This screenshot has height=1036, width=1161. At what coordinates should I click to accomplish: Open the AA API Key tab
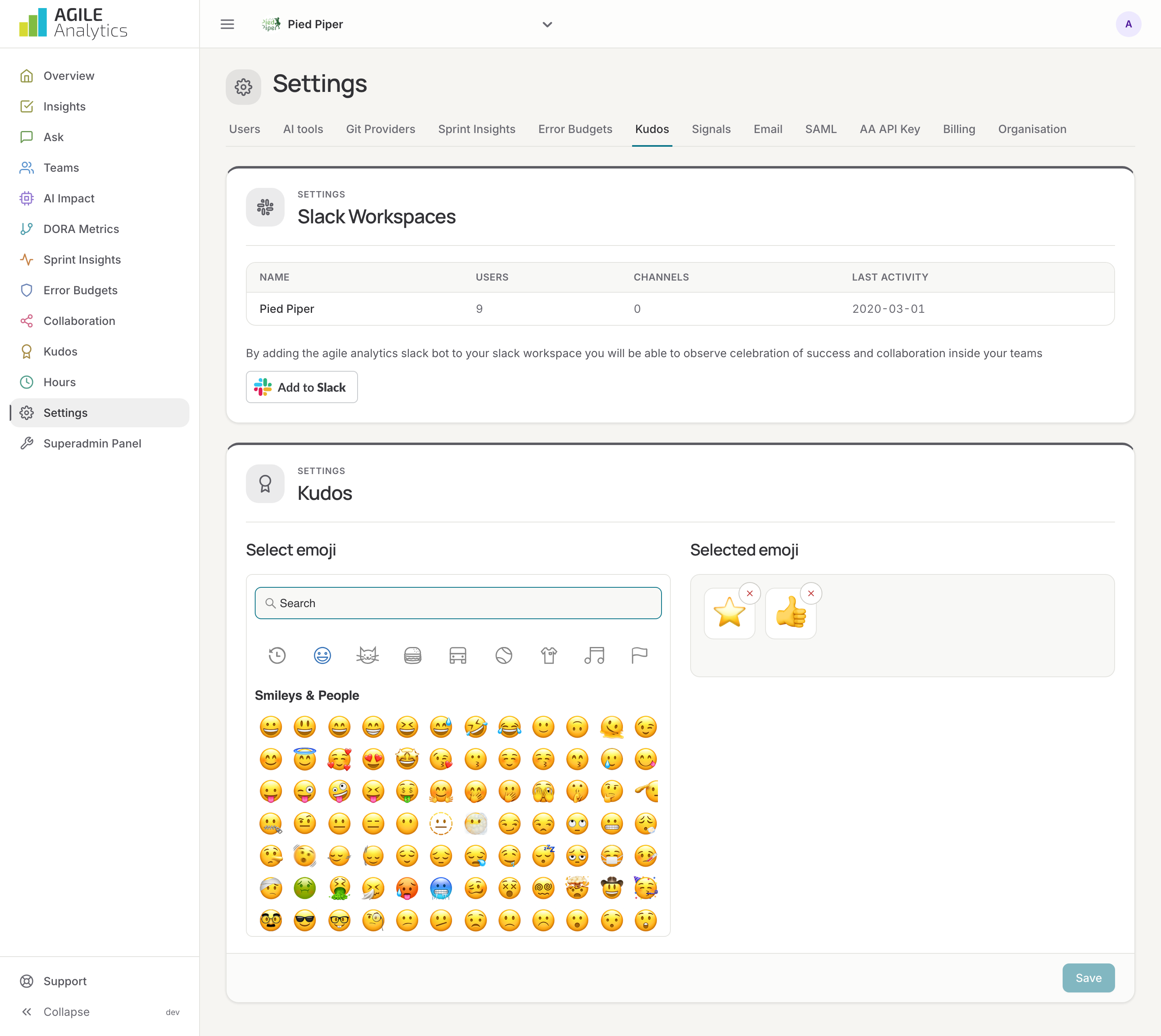(x=890, y=129)
